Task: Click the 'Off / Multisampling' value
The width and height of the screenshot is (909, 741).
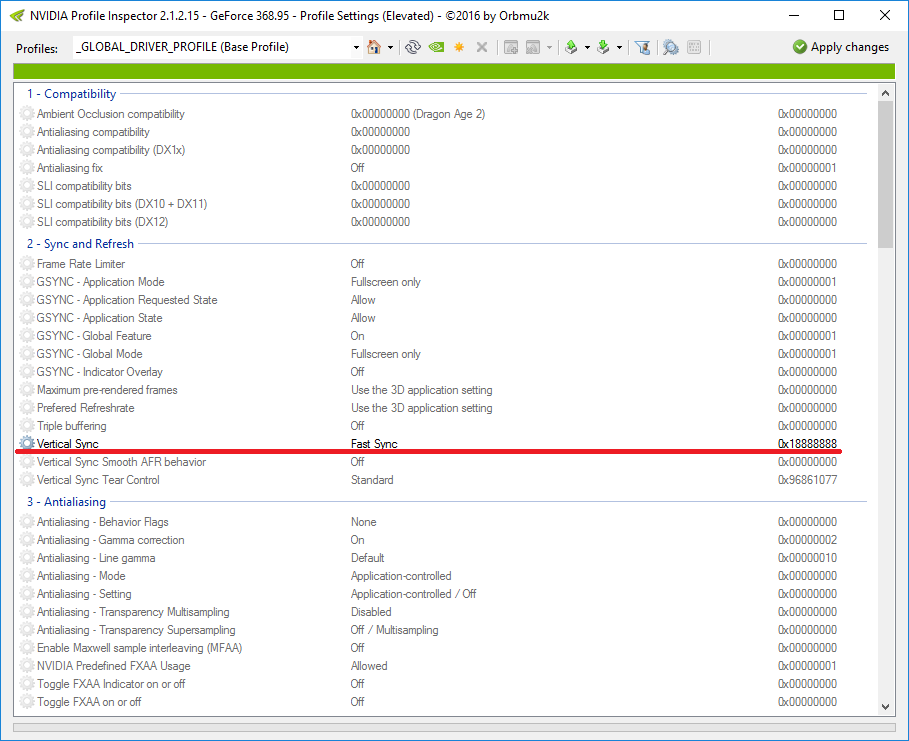Action: coord(394,630)
